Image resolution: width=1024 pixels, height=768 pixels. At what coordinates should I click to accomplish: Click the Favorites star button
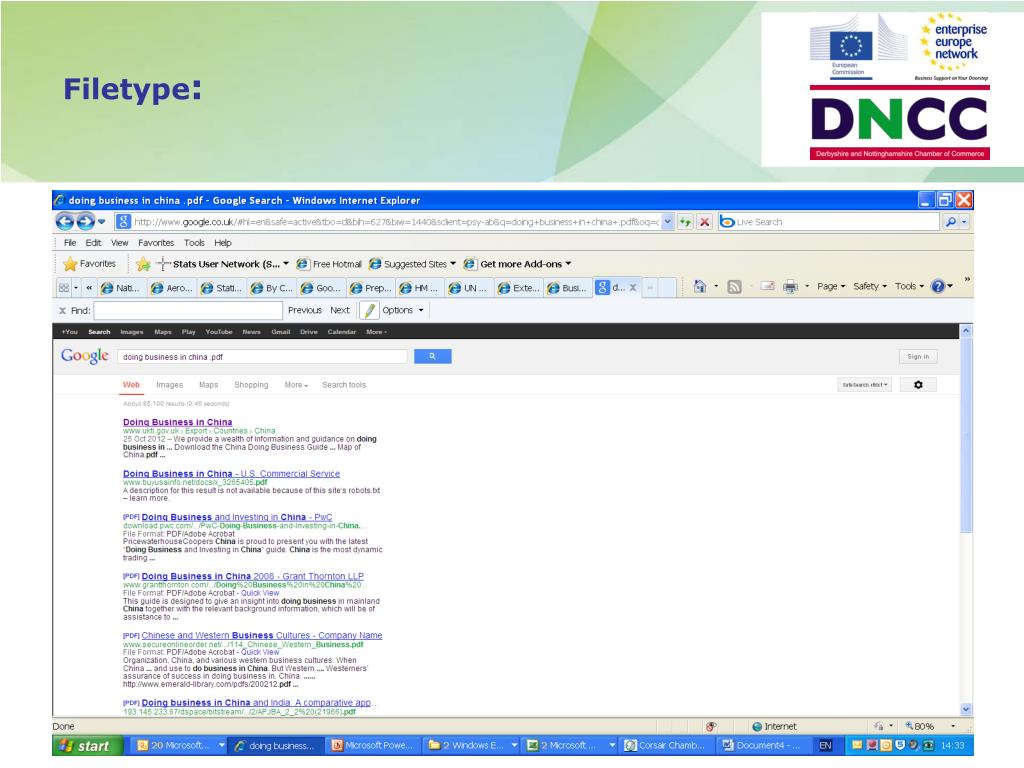[x=90, y=264]
